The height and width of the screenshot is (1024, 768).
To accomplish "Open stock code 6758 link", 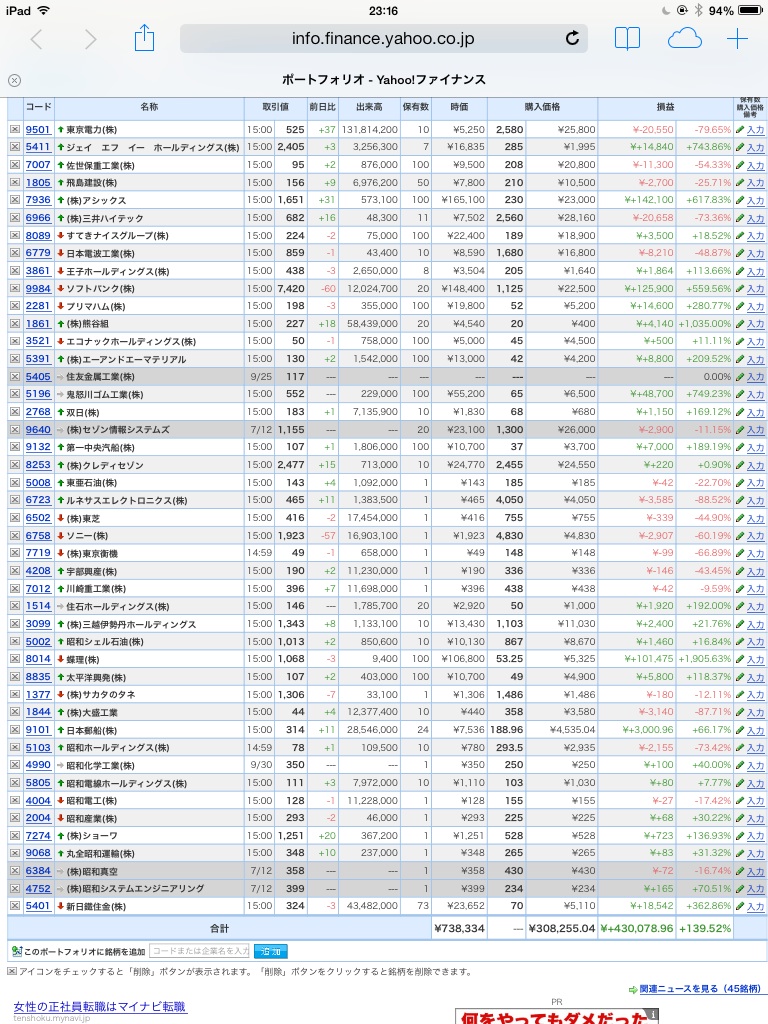I will tap(38, 535).
